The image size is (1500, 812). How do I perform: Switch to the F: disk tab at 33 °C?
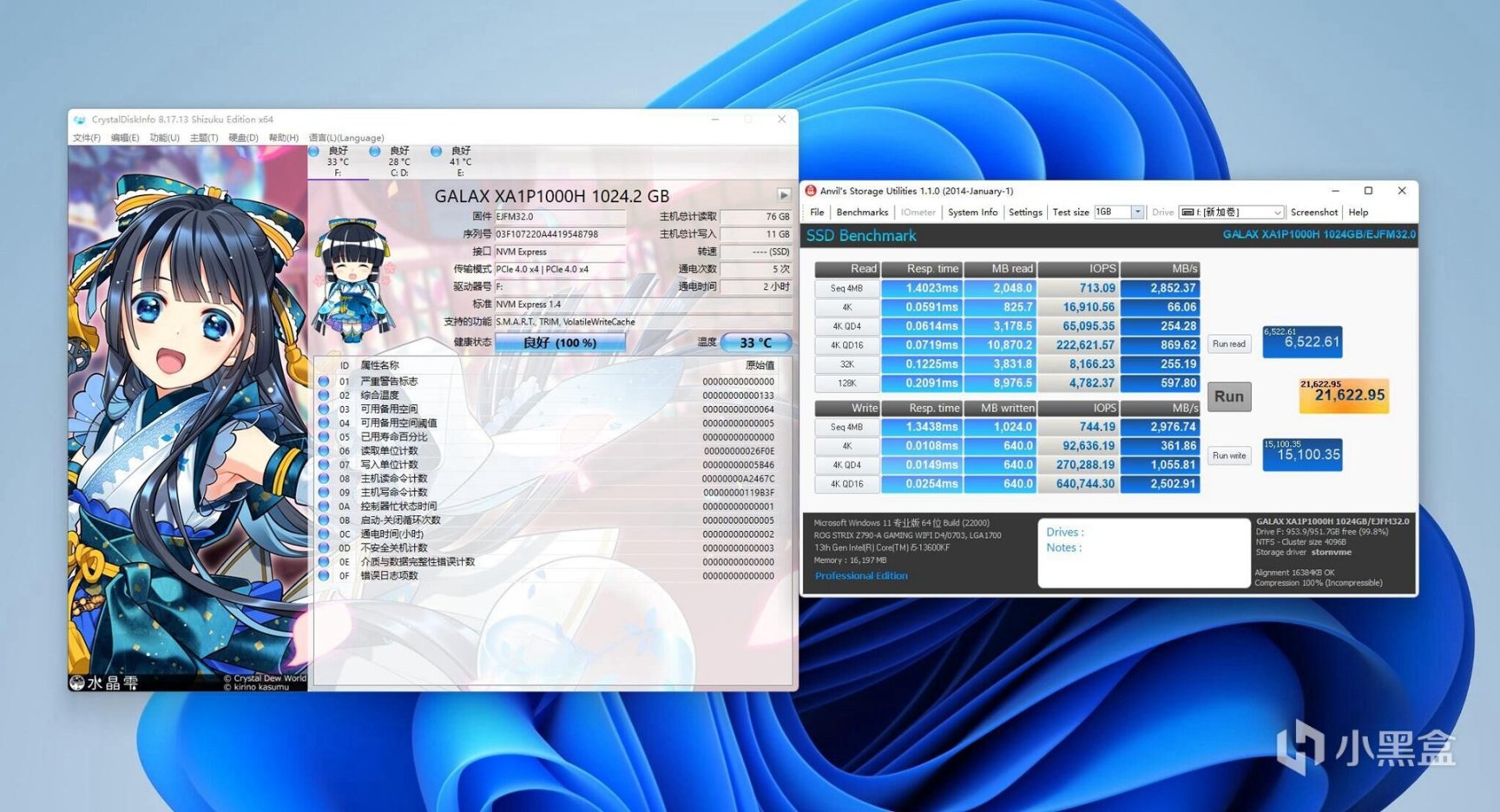pos(338,162)
